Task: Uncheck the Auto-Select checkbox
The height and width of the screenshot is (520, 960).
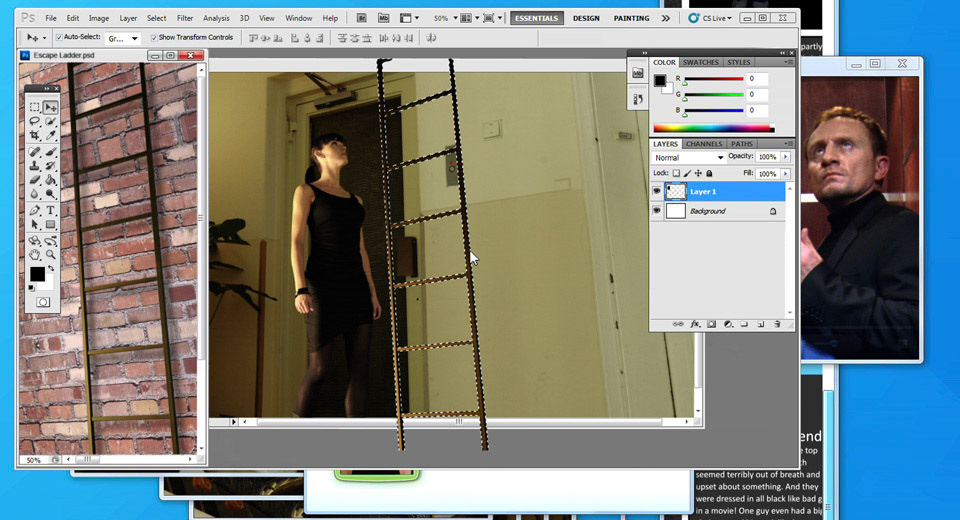Action: (59, 37)
